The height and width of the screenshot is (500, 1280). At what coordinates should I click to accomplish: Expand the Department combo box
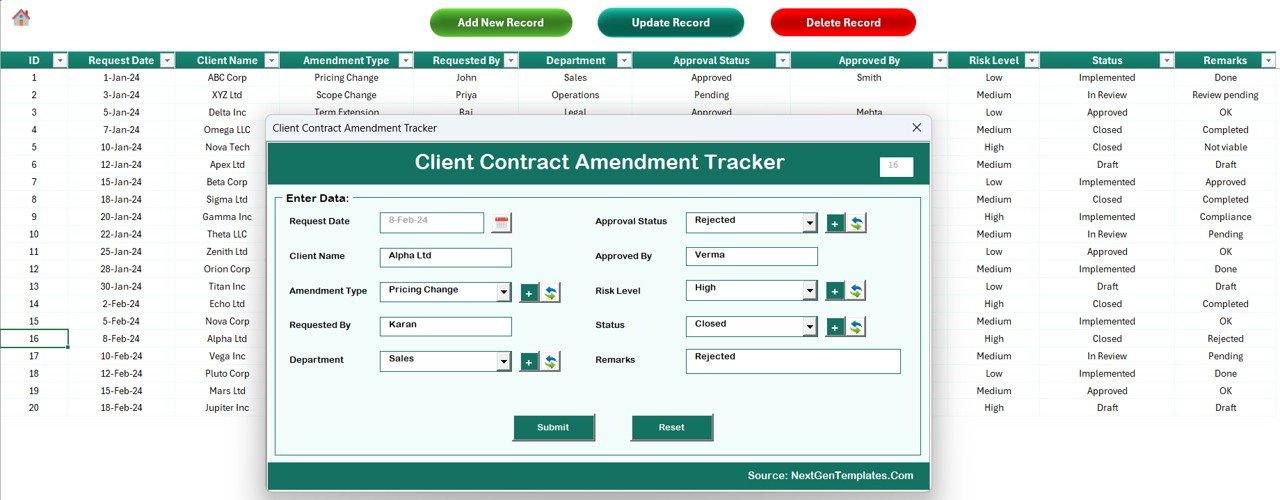(504, 361)
